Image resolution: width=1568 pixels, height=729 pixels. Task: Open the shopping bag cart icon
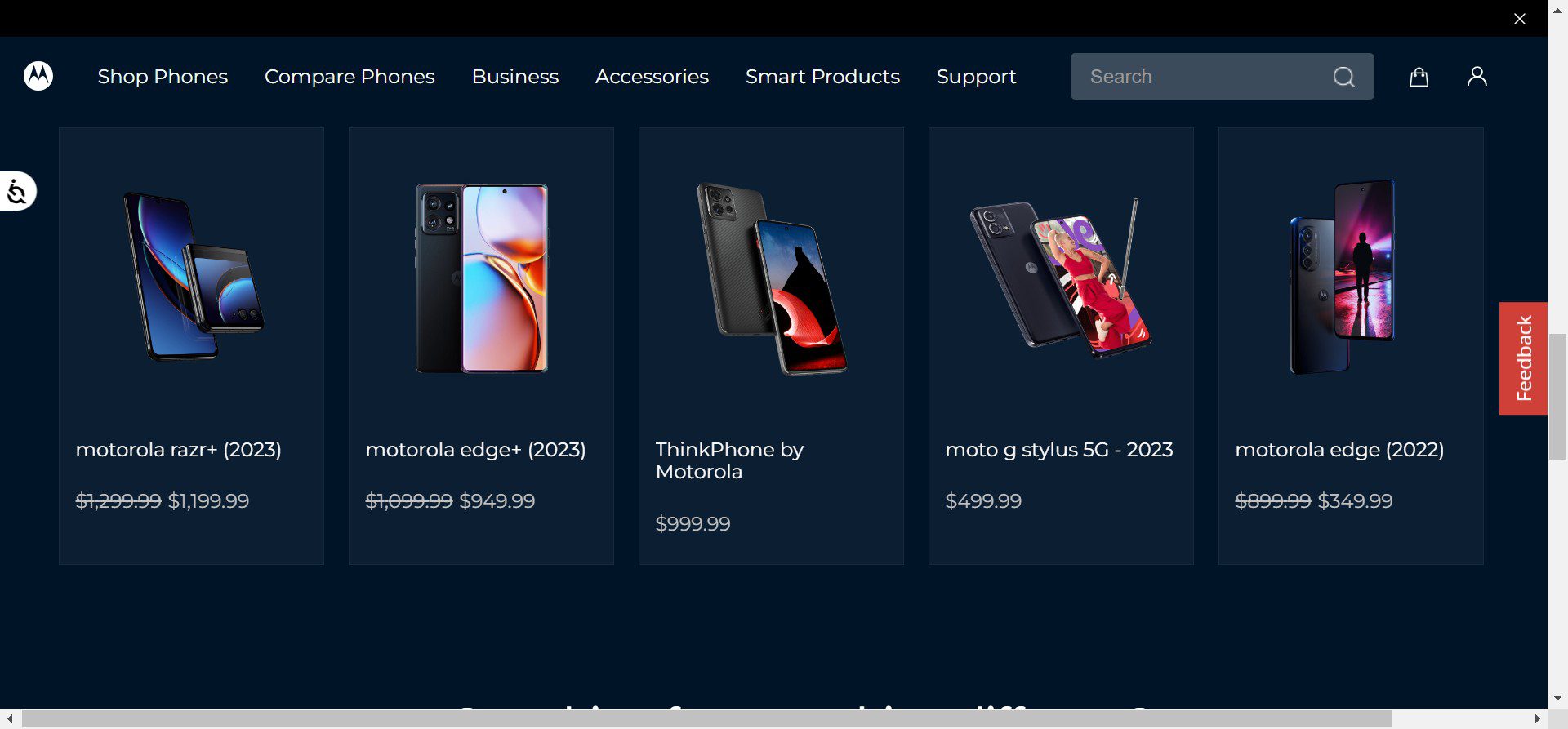tap(1419, 76)
